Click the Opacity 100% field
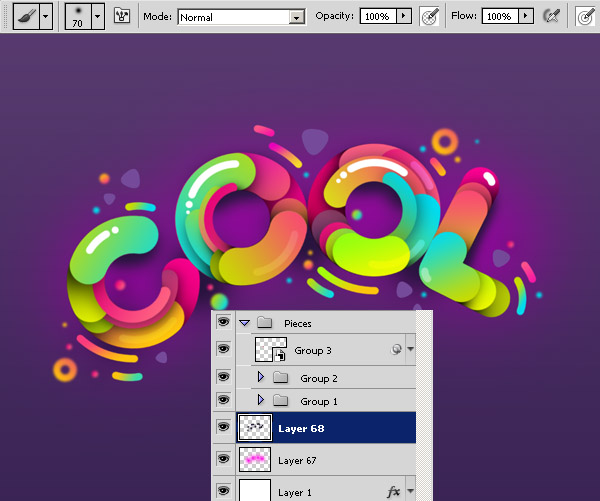The image size is (600, 501). tap(378, 16)
